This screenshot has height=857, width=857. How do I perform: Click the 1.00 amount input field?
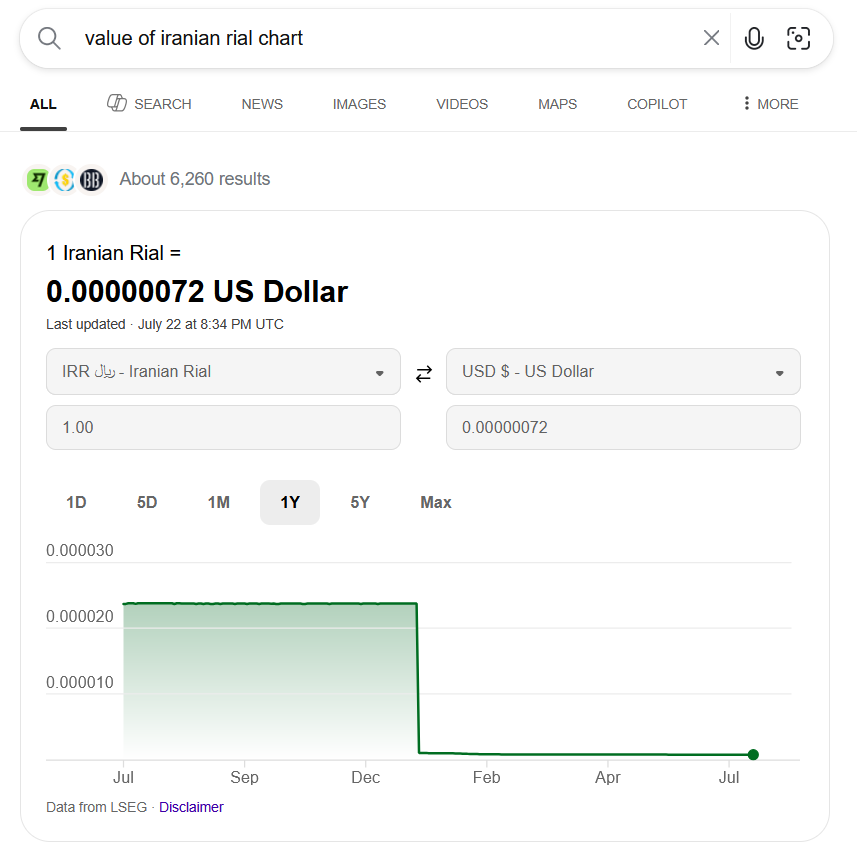click(224, 427)
